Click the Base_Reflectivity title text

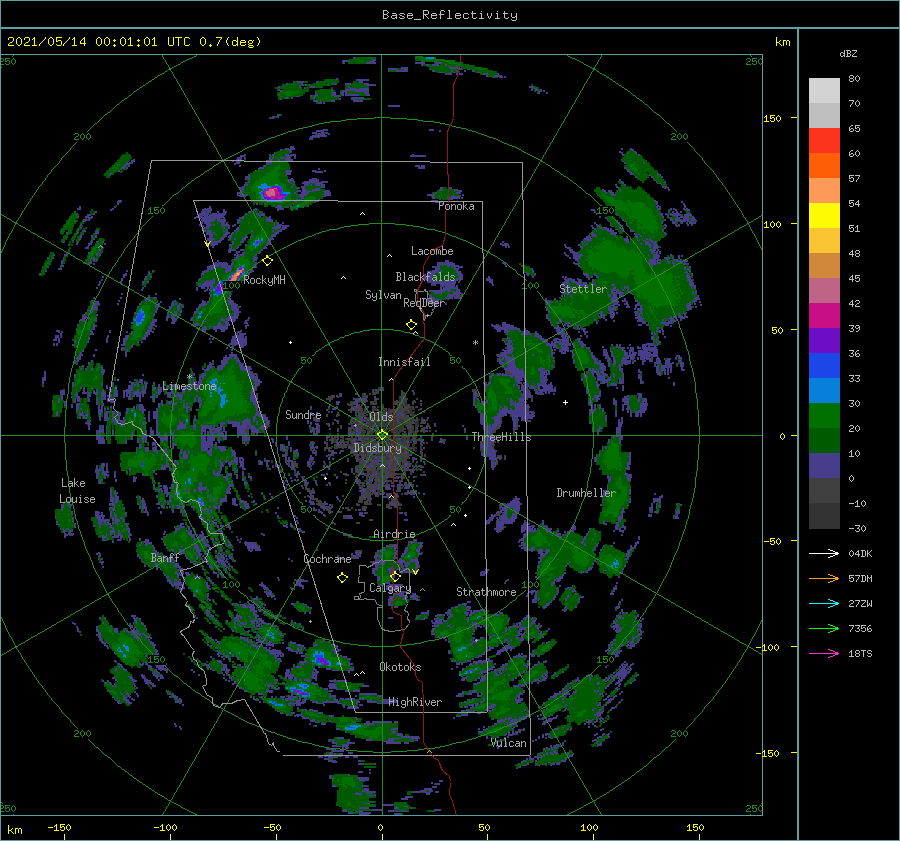click(x=450, y=15)
